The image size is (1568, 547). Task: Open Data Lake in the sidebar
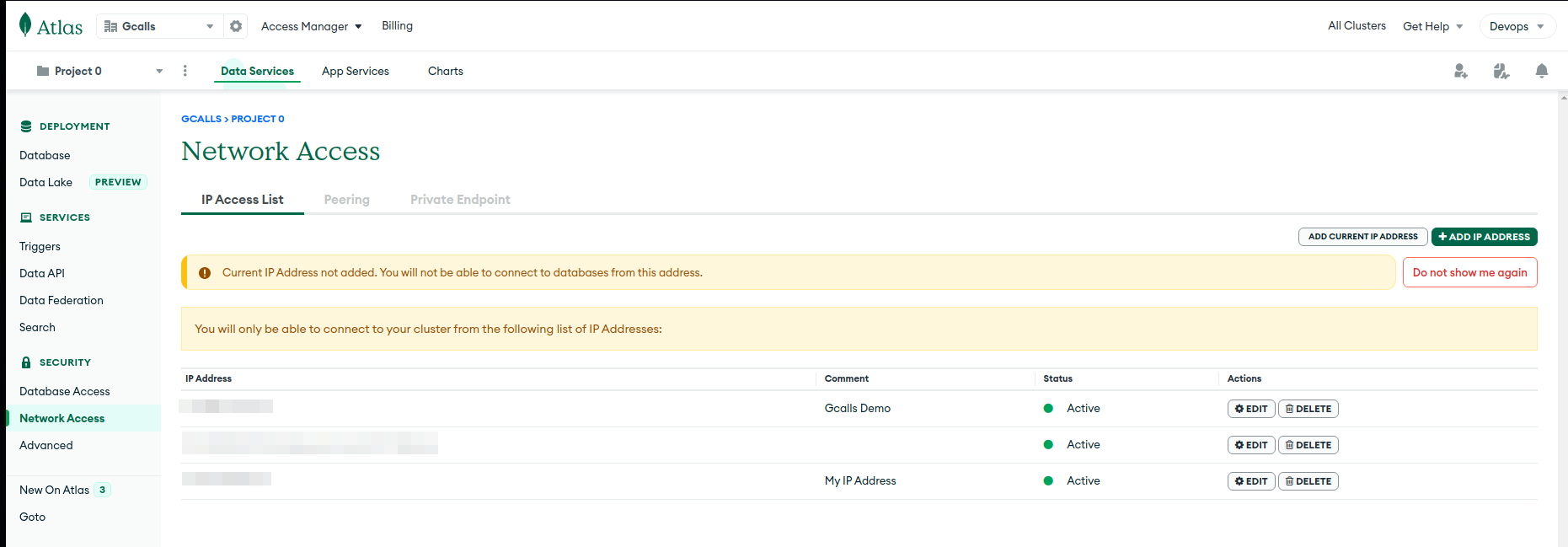[x=45, y=182]
